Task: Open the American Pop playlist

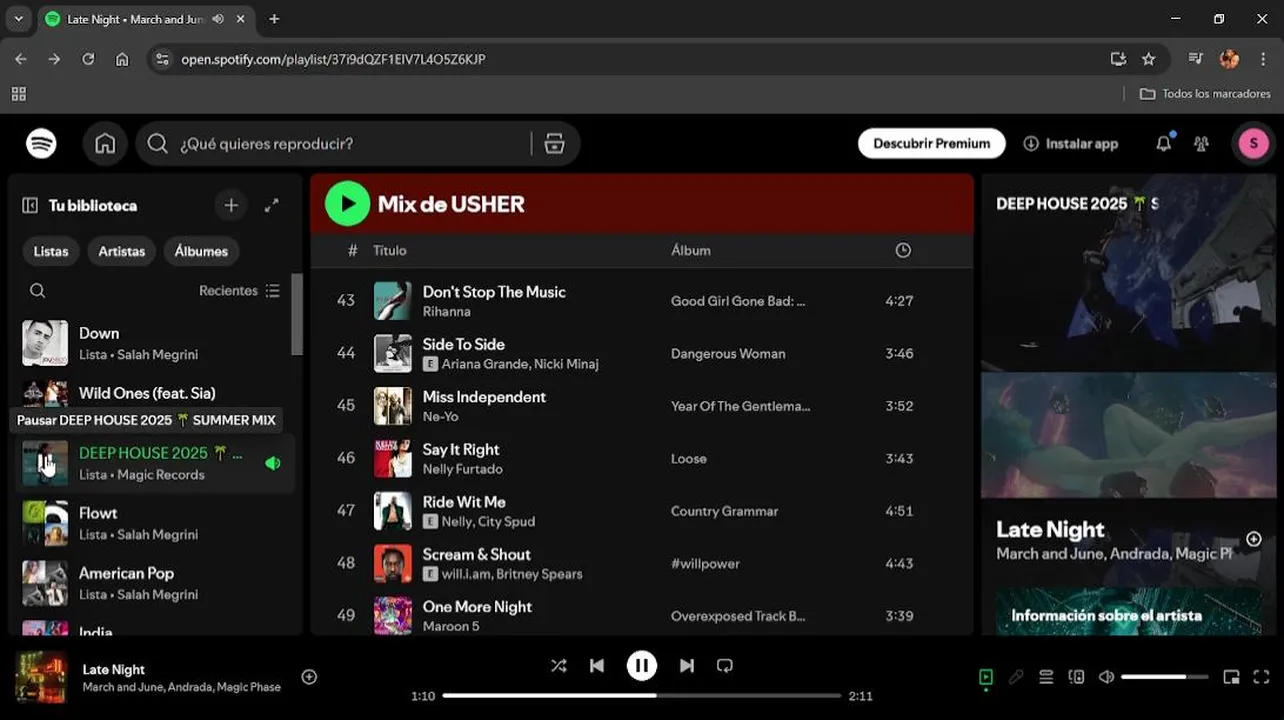Action: coord(156,583)
